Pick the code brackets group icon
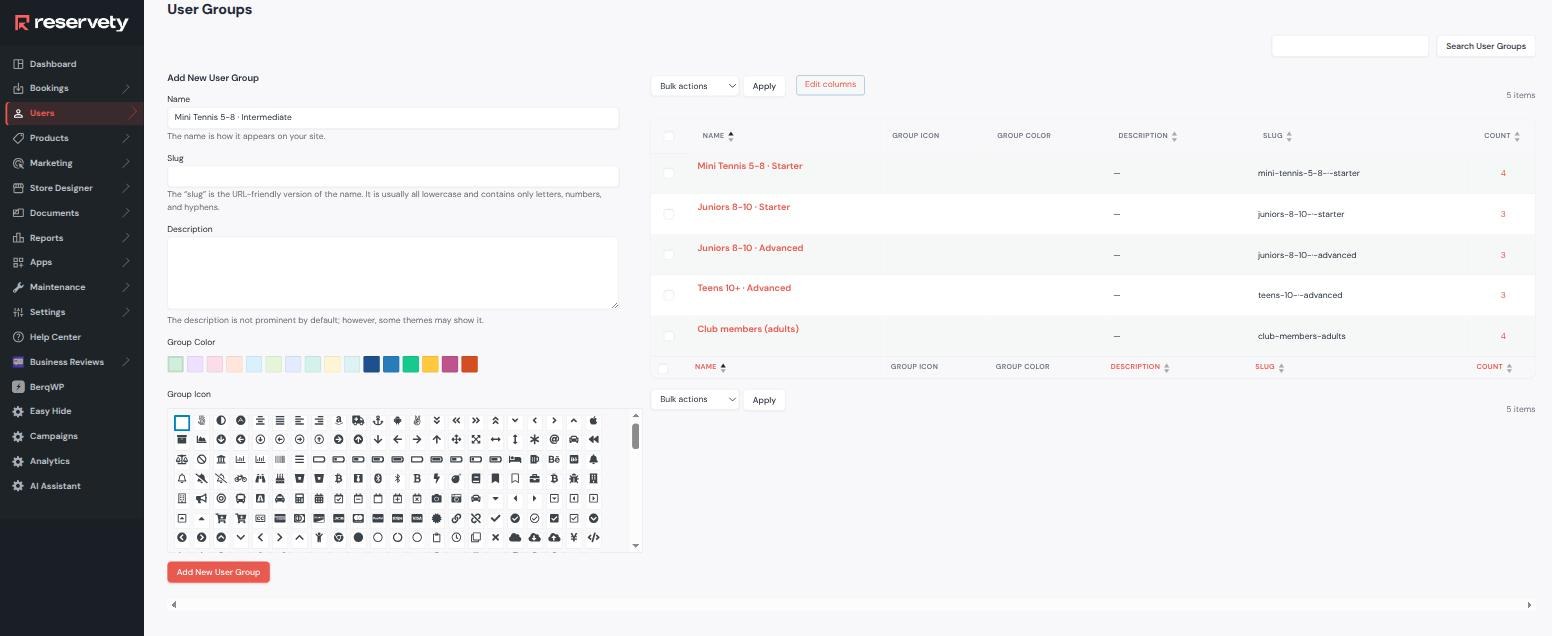Image resolution: width=1552 pixels, height=636 pixels. [x=594, y=538]
